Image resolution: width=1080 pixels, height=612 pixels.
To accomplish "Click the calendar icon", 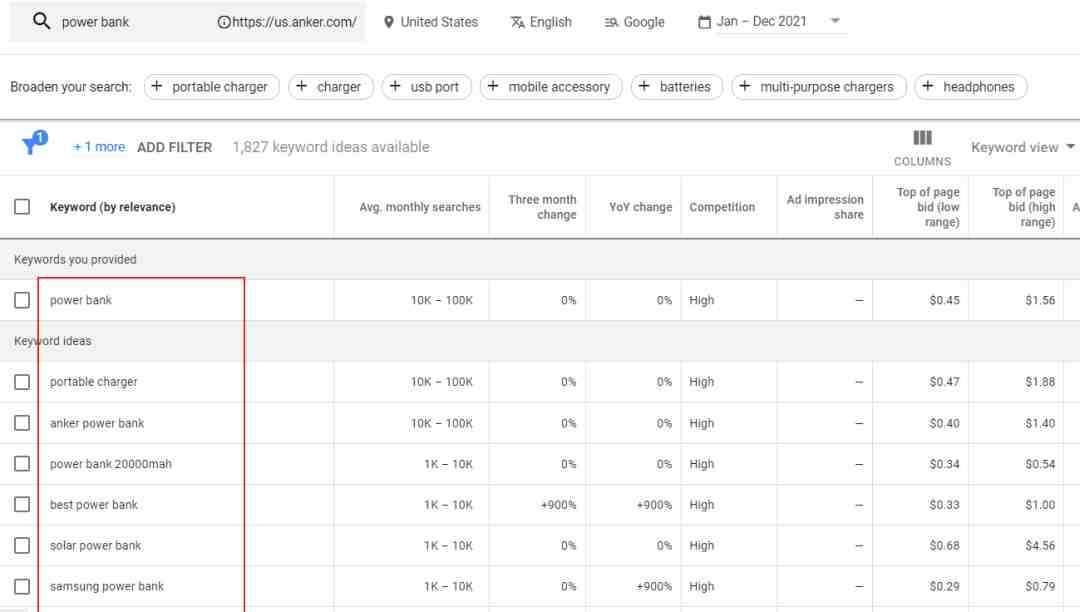I will point(704,22).
